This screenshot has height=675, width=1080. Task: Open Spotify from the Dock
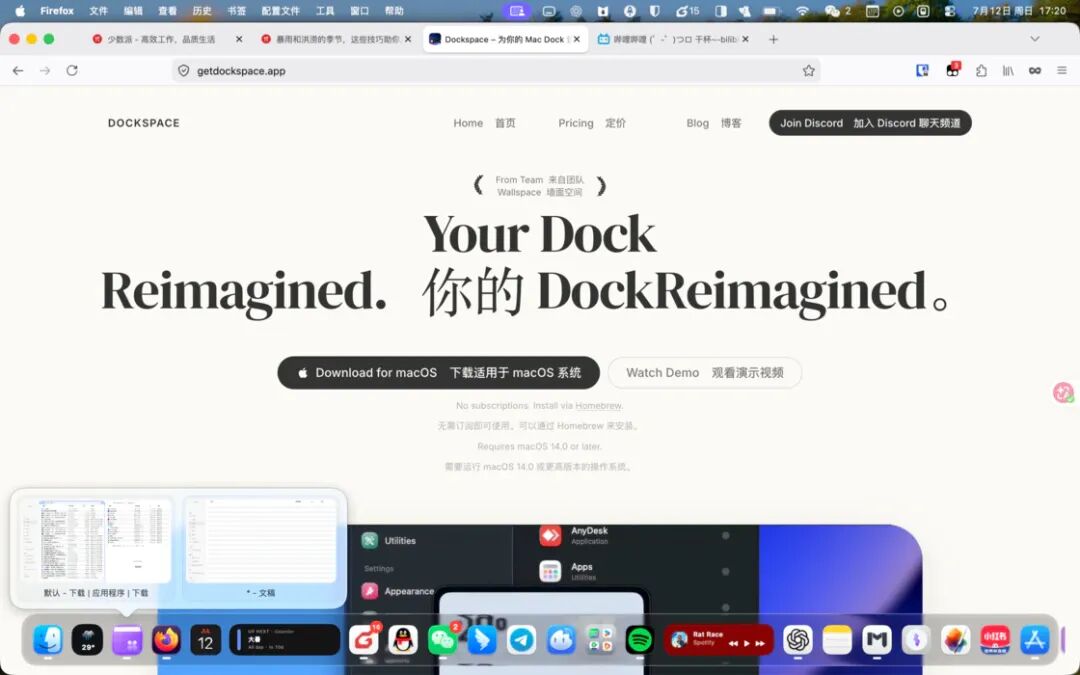[640, 640]
